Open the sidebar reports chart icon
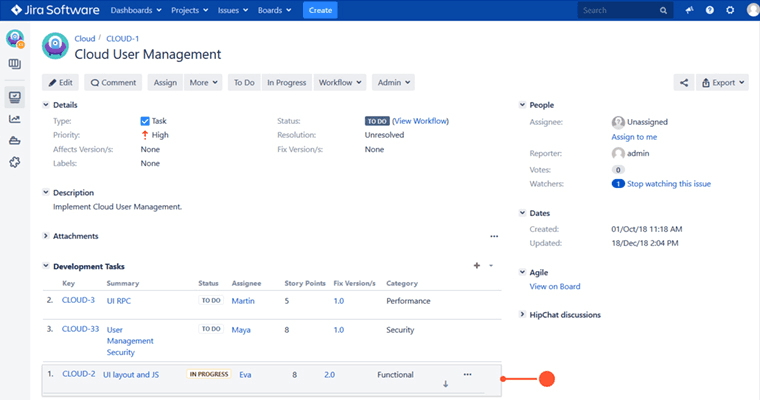 [15, 119]
